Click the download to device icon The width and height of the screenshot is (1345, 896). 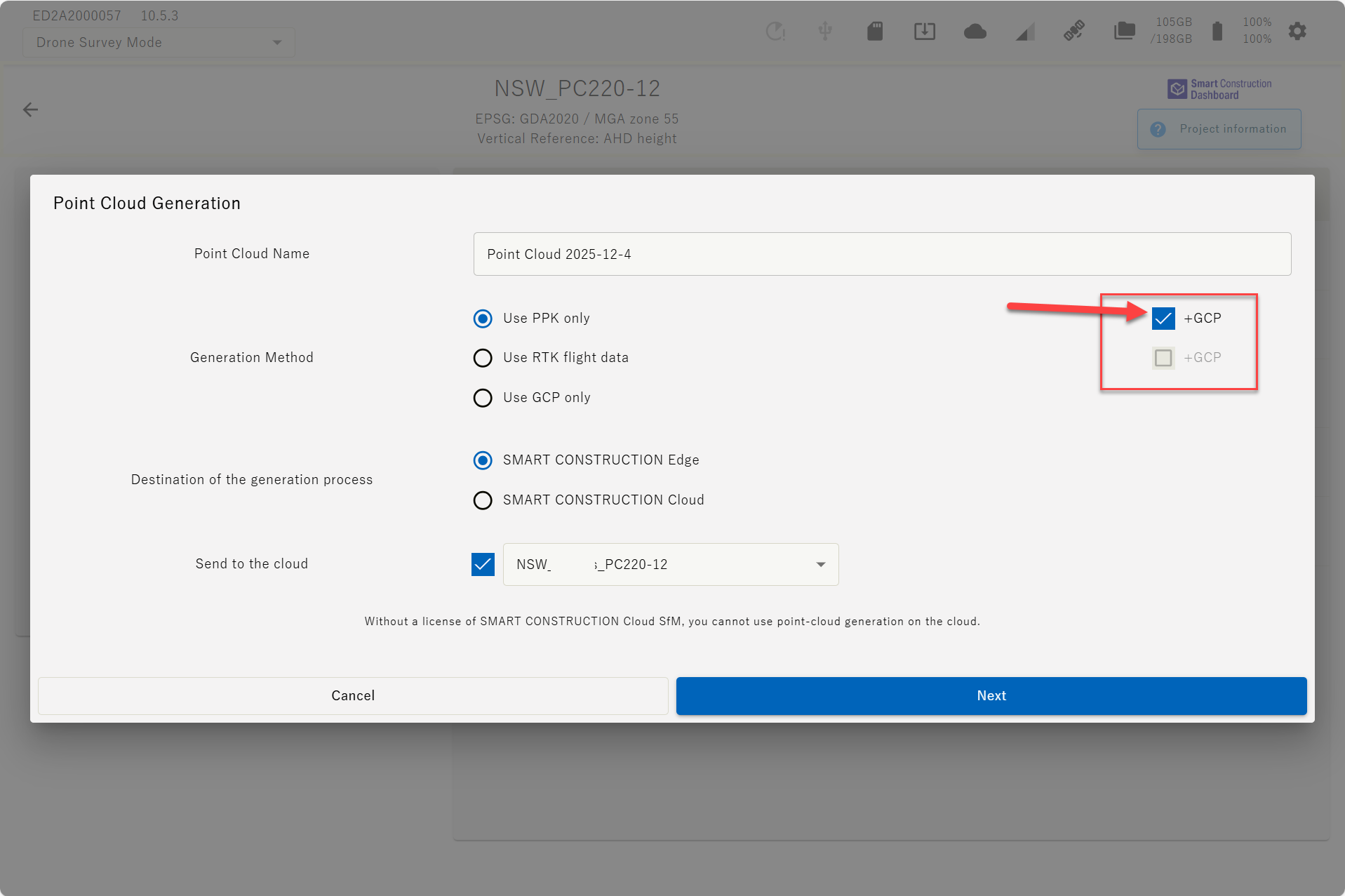point(925,31)
